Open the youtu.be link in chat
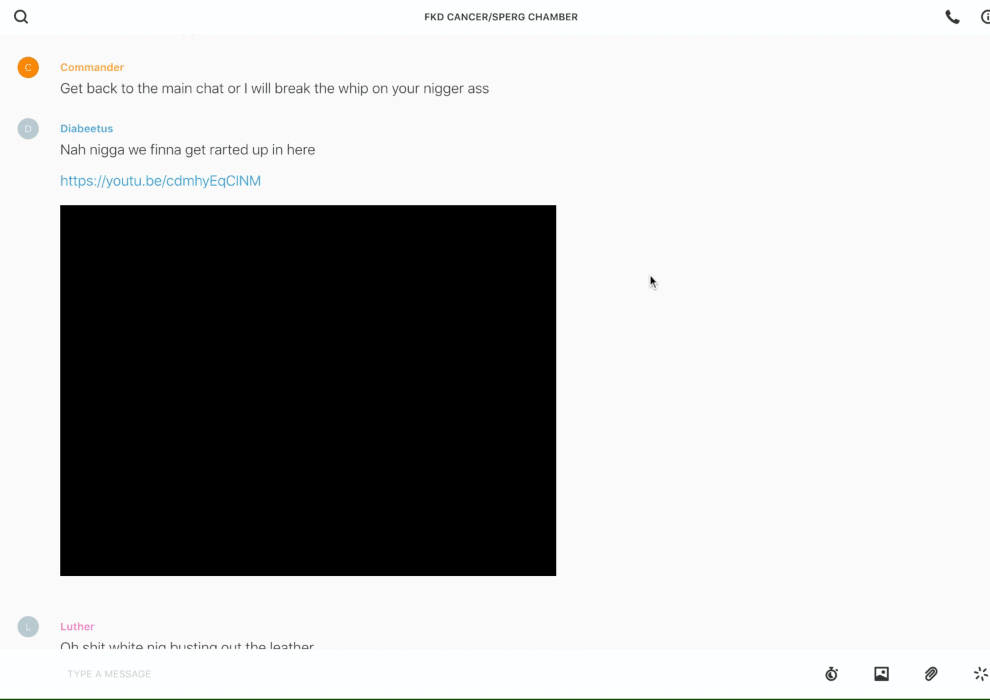The height and width of the screenshot is (700, 990). 160,181
